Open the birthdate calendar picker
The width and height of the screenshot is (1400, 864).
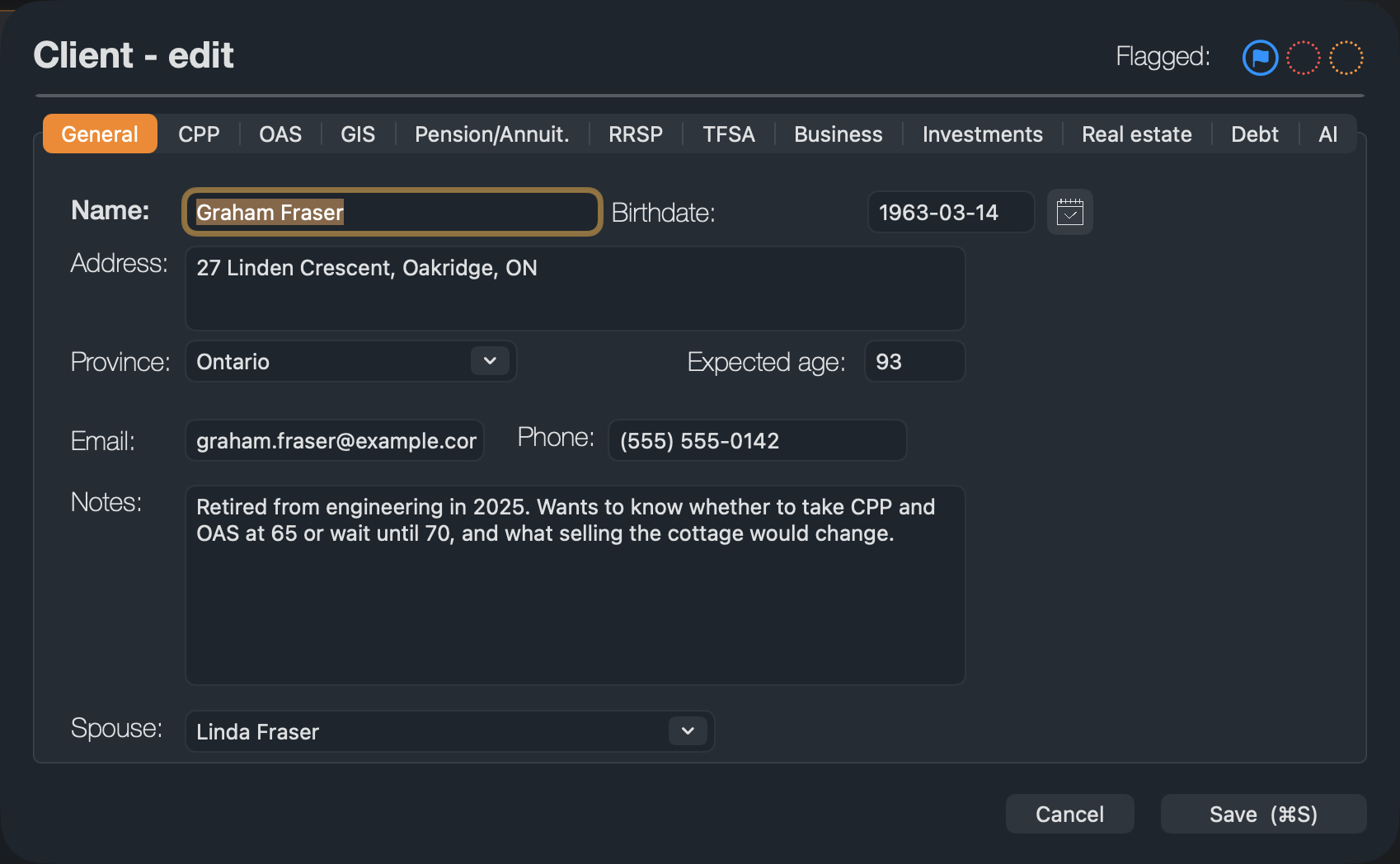(x=1069, y=212)
